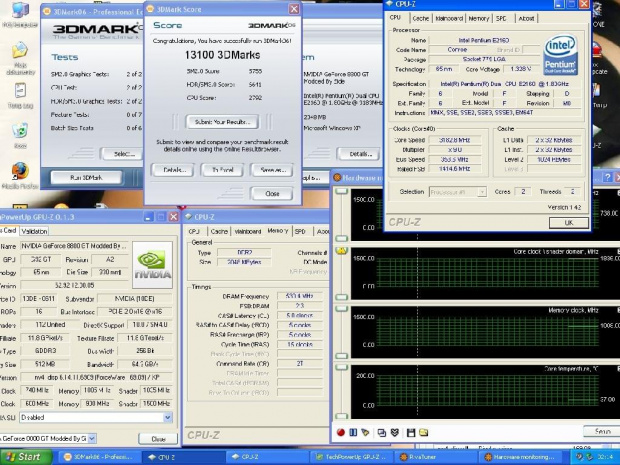
Task: Click the first system tray icon beside the clock
Action: 579,457
